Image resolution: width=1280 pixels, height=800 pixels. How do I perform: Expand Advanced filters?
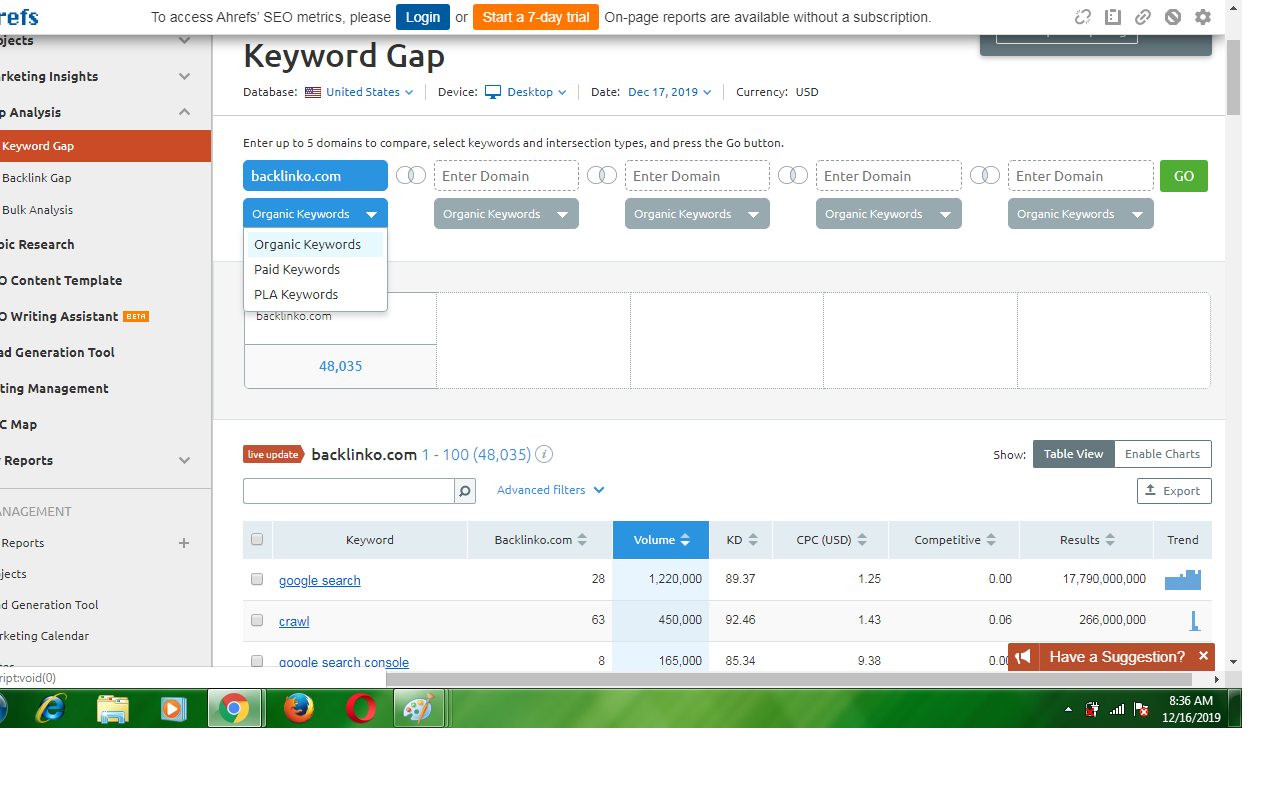point(550,490)
